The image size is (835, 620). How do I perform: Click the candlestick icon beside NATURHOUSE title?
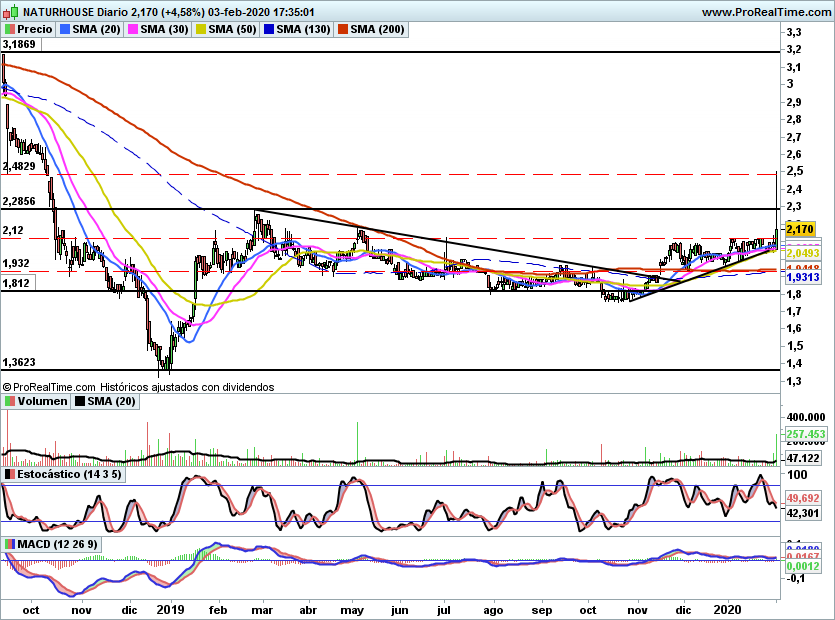11,12
